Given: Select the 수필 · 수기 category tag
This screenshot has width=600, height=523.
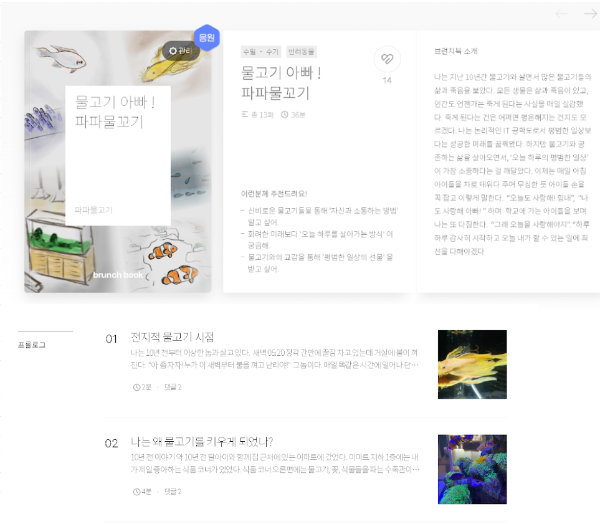Looking at the screenshot, I should (261, 52).
